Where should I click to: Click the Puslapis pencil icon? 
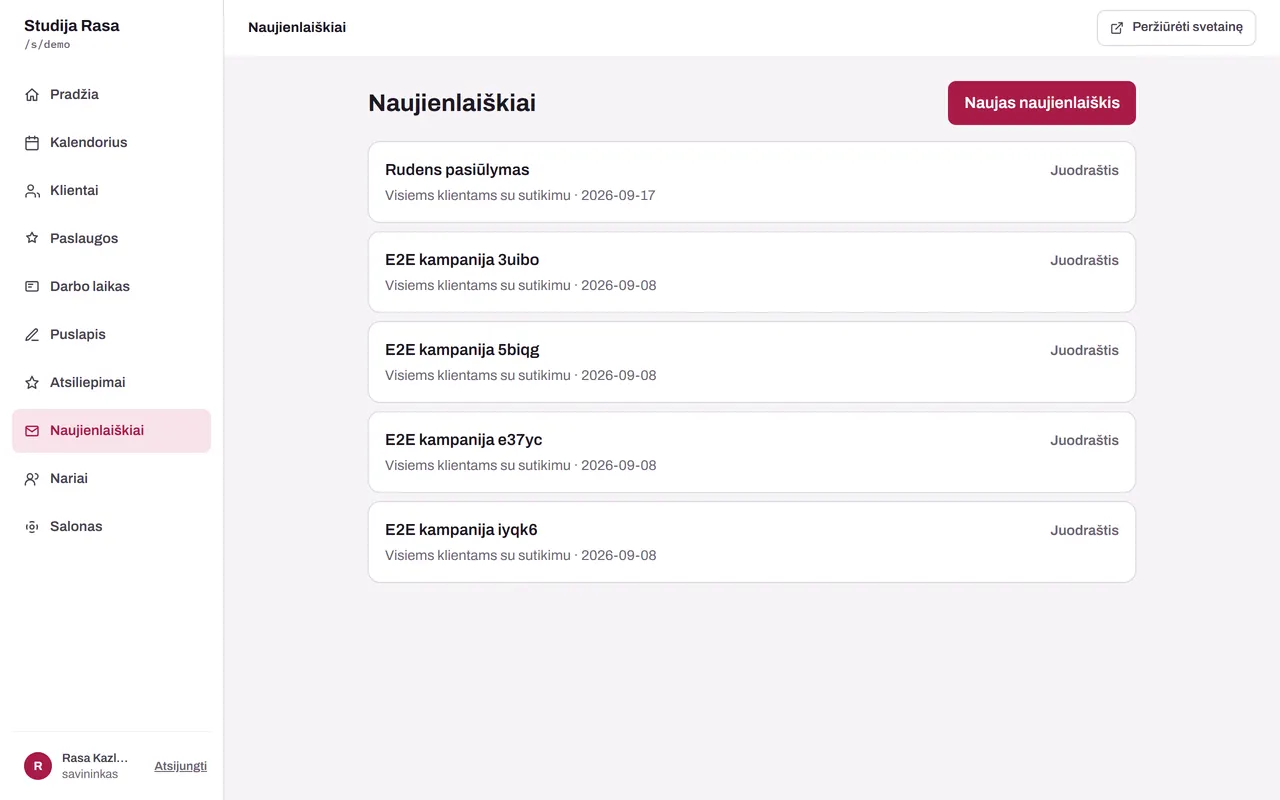coord(32,335)
